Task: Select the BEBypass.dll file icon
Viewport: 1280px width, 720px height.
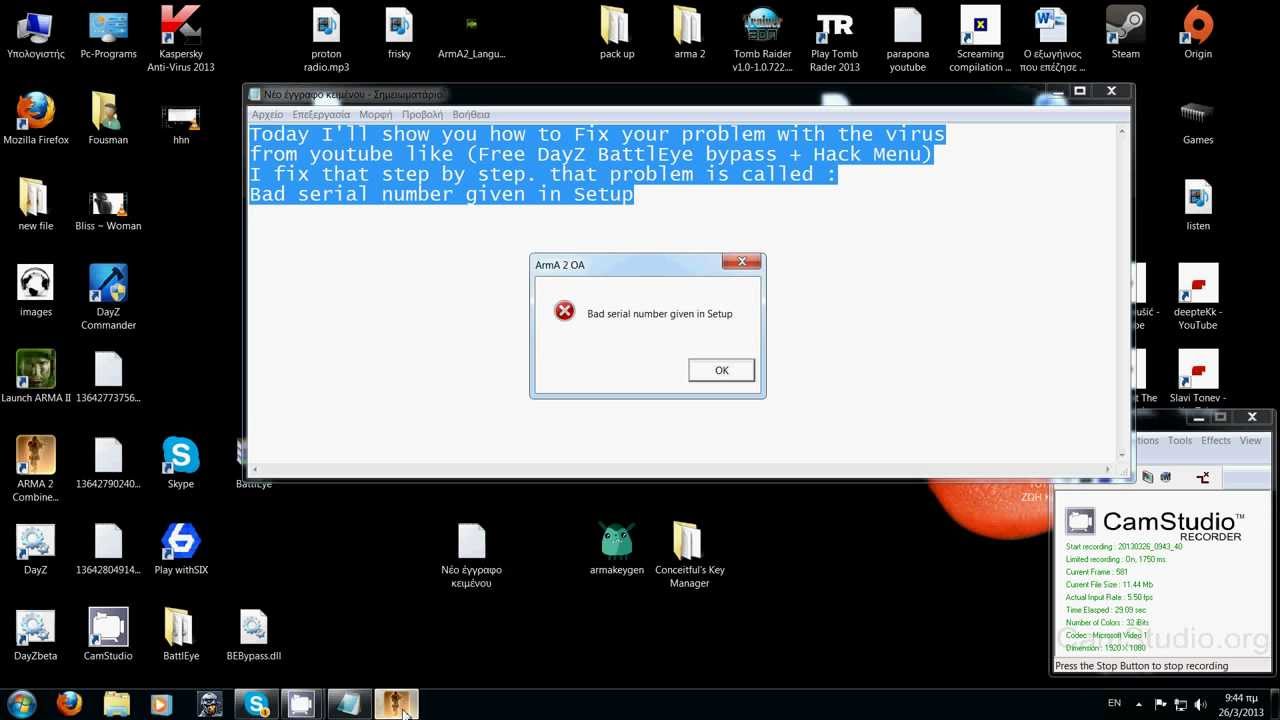Action: point(253,636)
